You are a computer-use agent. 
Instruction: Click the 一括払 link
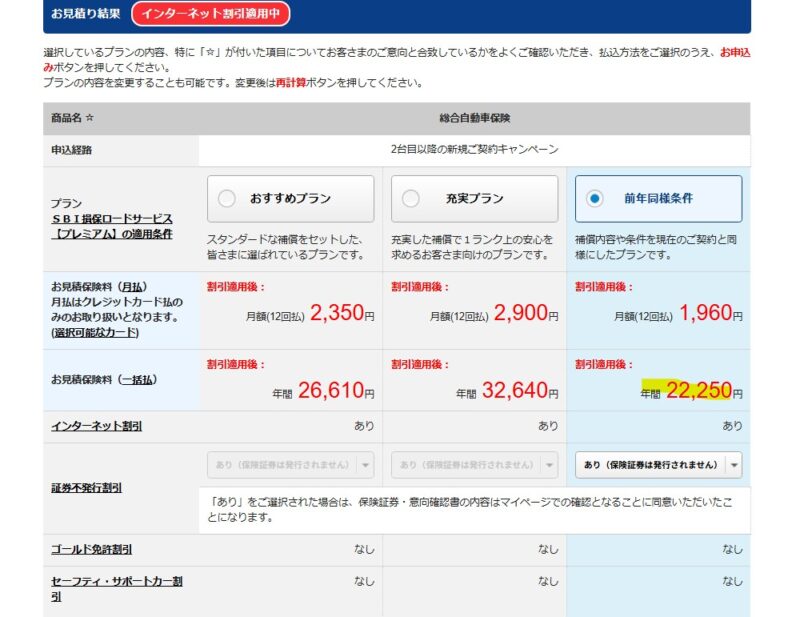137,380
